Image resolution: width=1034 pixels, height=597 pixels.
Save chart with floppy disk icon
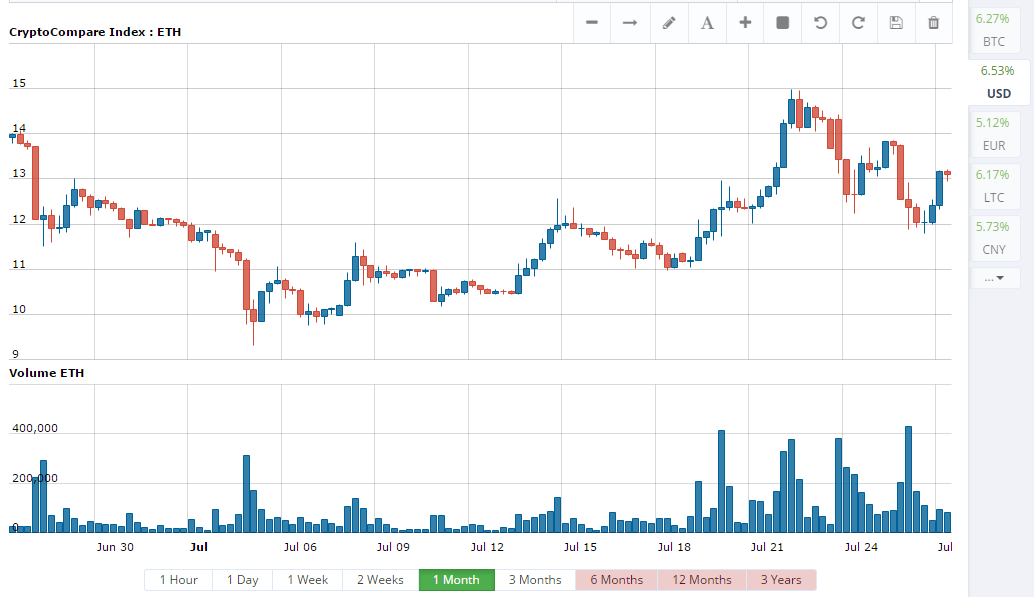tap(896, 22)
